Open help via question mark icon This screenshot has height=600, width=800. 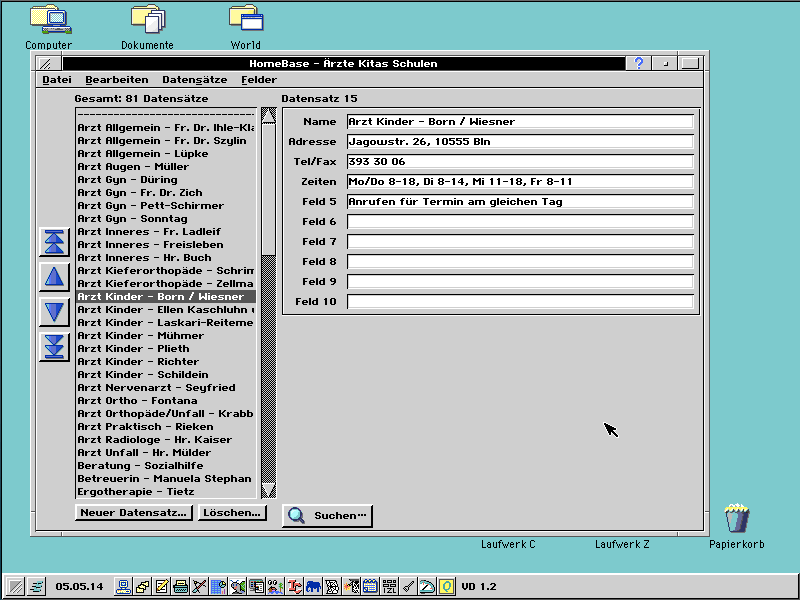[638, 63]
